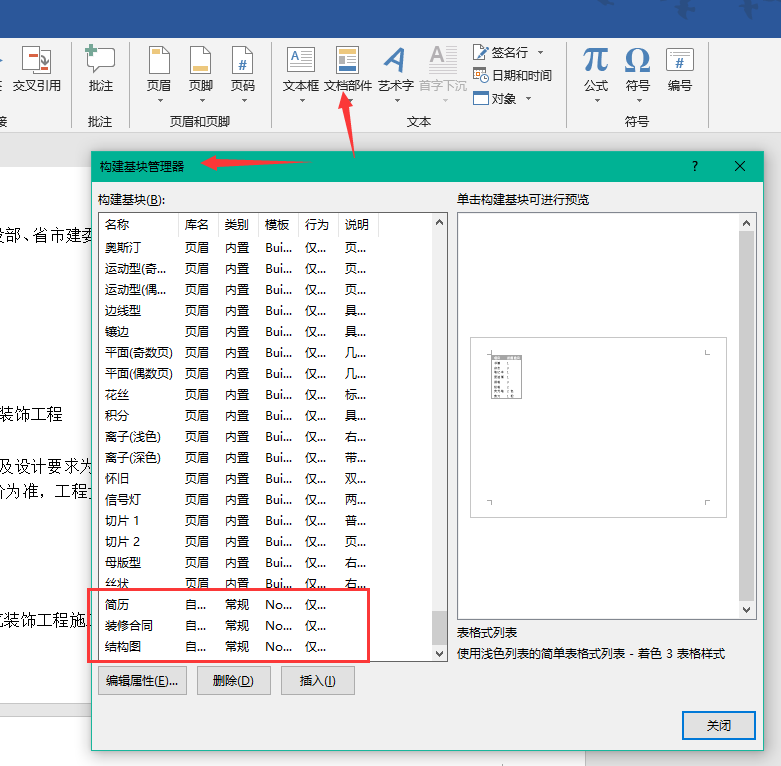Click the Insert (插入) button
781x766 pixels.
pos(318,680)
